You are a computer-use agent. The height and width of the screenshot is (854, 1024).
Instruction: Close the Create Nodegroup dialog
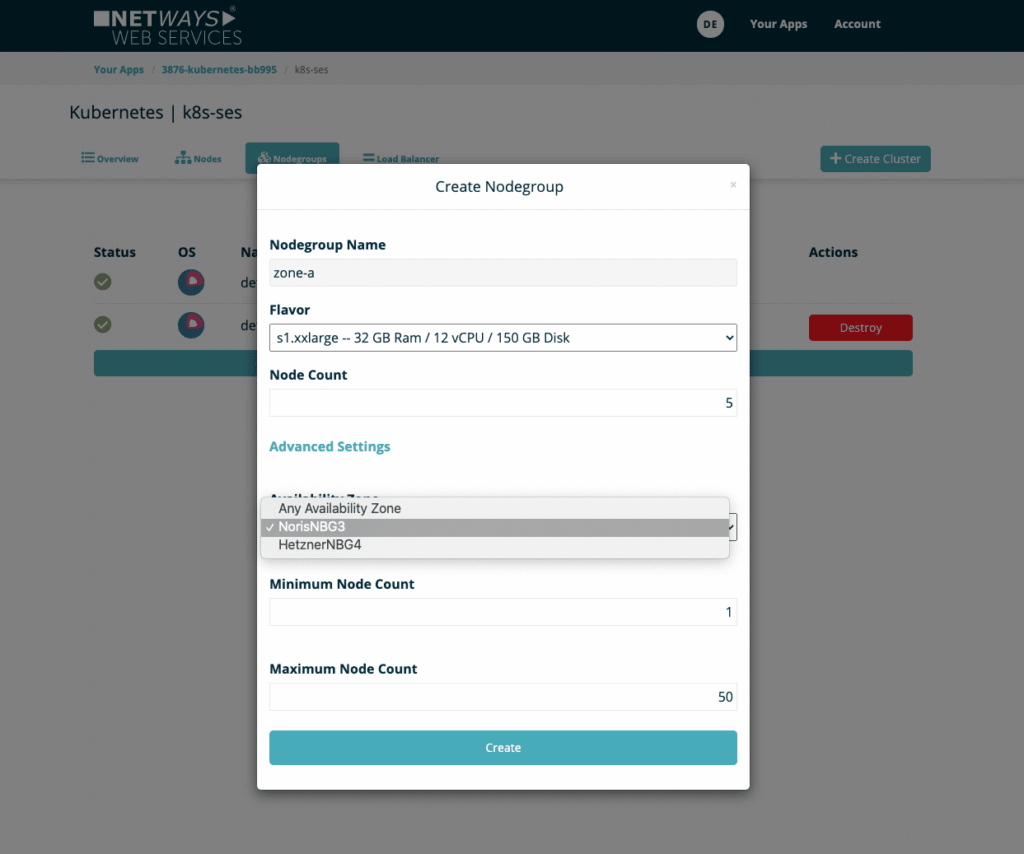tap(733, 185)
